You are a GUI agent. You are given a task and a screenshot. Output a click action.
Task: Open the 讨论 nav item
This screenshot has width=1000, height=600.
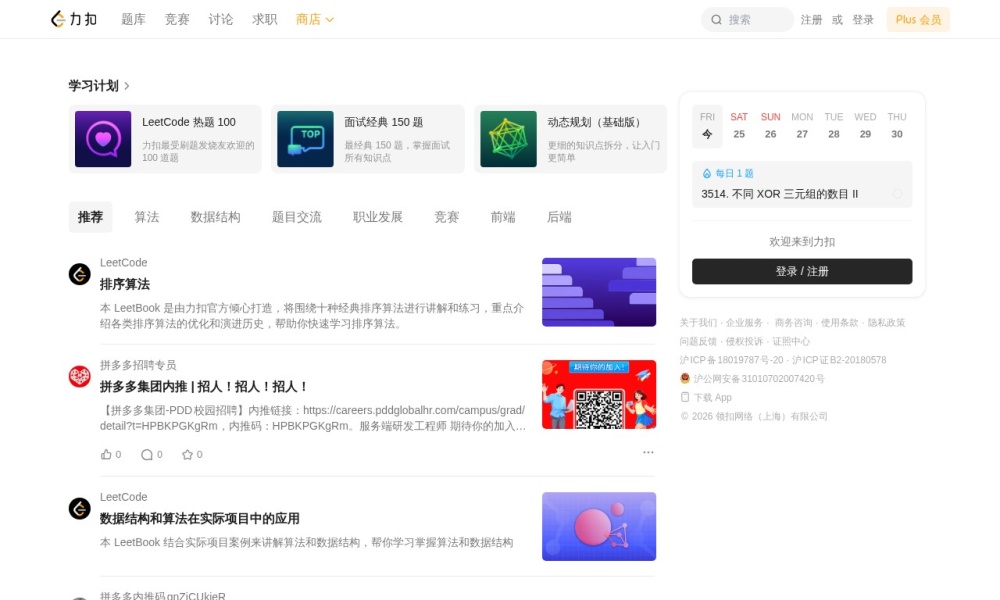[x=221, y=20]
